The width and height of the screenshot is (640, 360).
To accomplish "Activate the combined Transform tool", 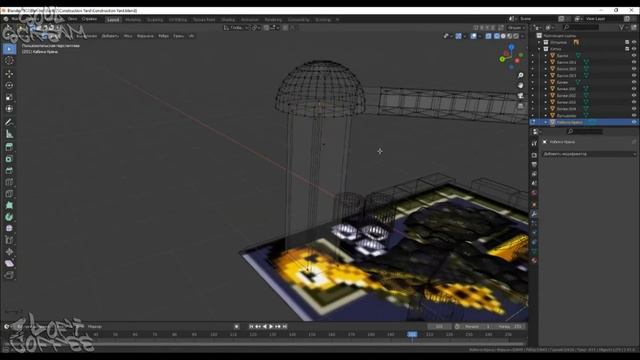I will coord(9,109).
